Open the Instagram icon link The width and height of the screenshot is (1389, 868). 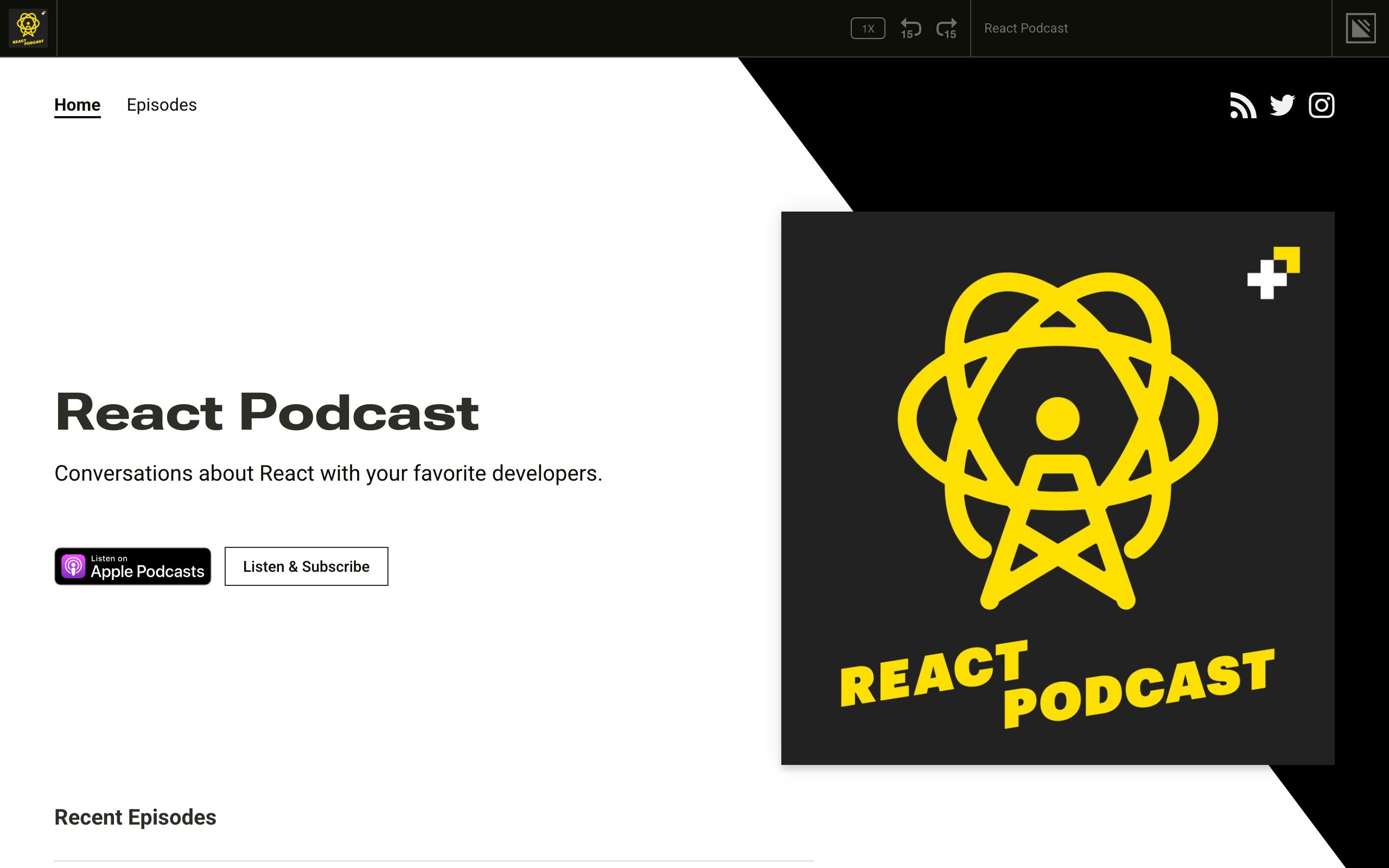click(x=1321, y=106)
